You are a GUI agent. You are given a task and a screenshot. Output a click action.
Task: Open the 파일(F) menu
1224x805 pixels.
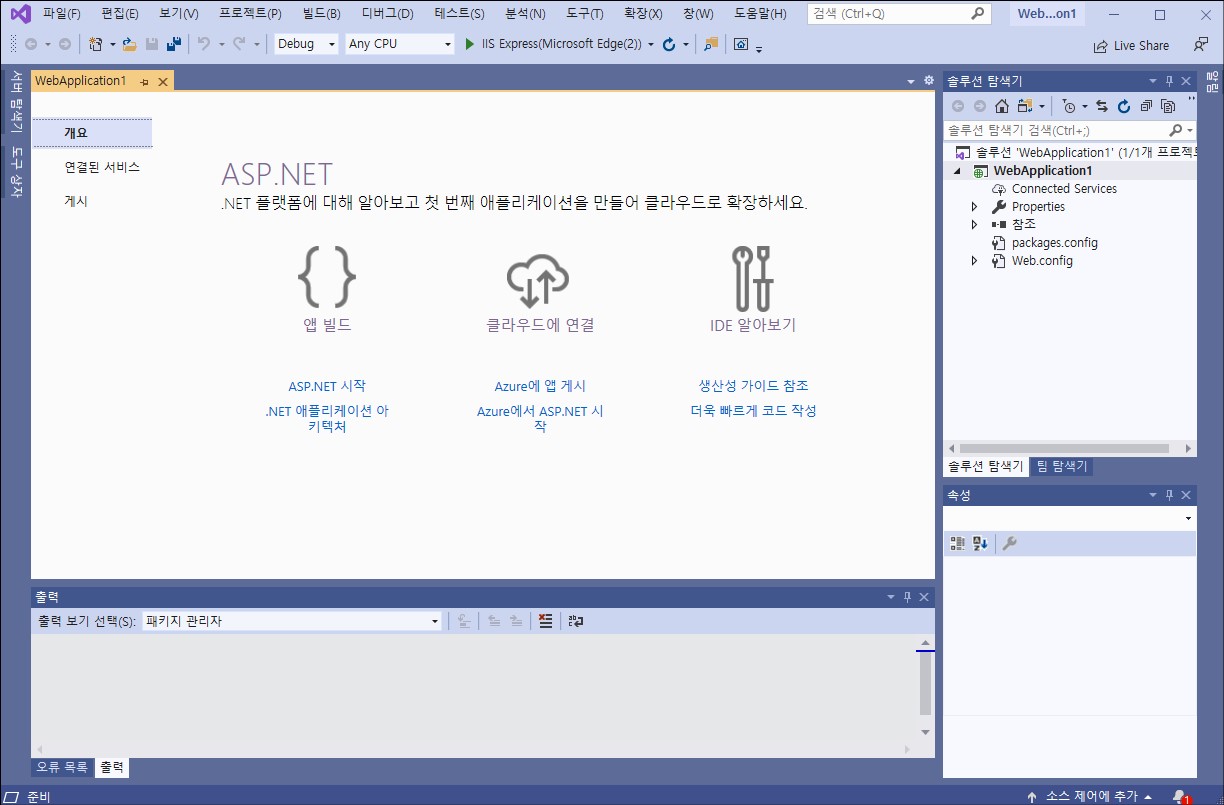click(62, 14)
